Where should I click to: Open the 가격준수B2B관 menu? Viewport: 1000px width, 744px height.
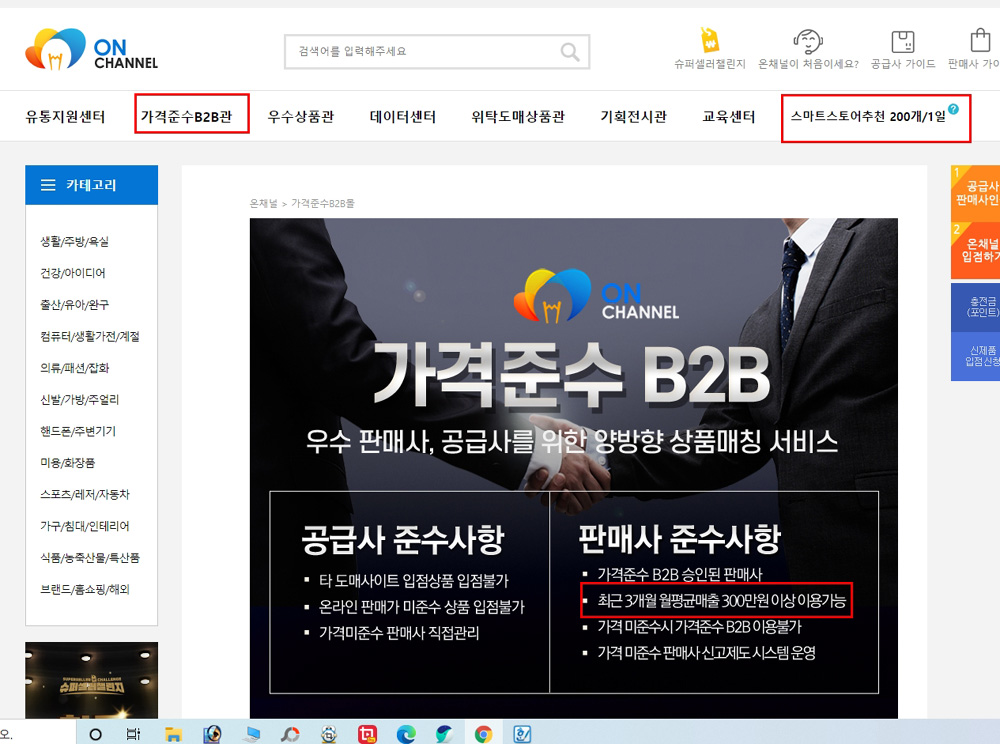click(x=186, y=117)
